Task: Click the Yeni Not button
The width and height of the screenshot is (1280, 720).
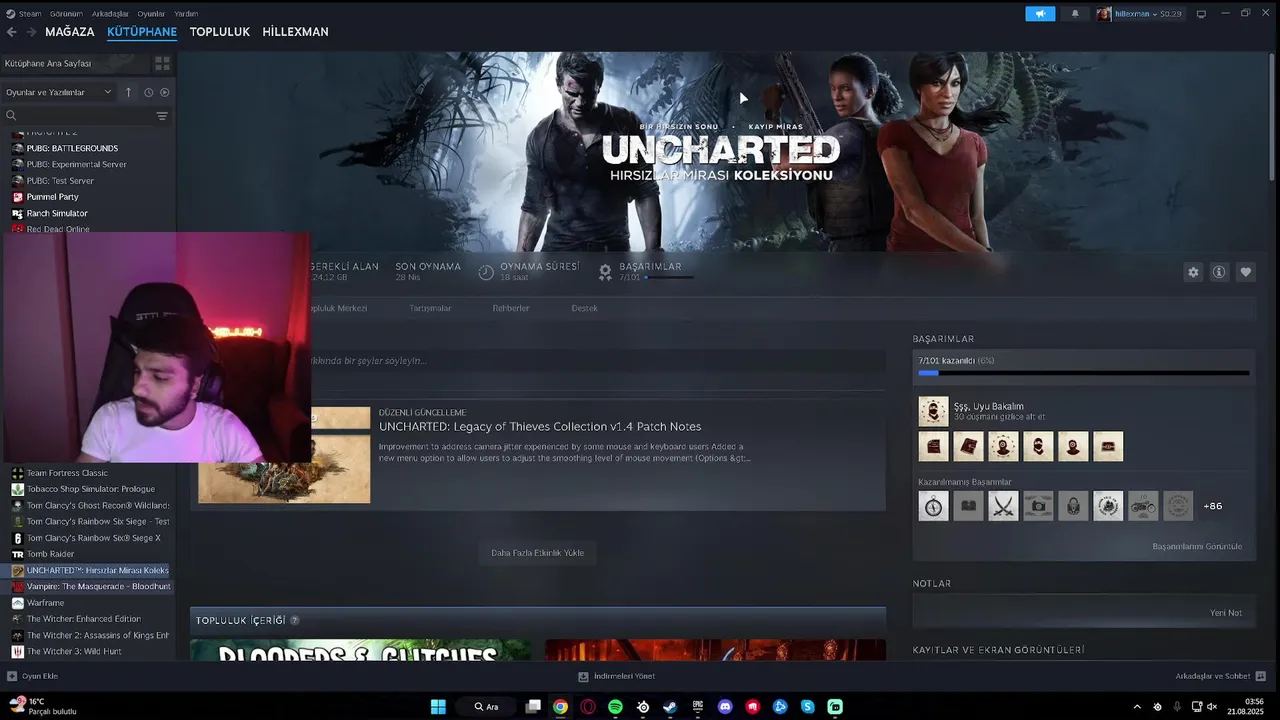Action: click(1226, 613)
